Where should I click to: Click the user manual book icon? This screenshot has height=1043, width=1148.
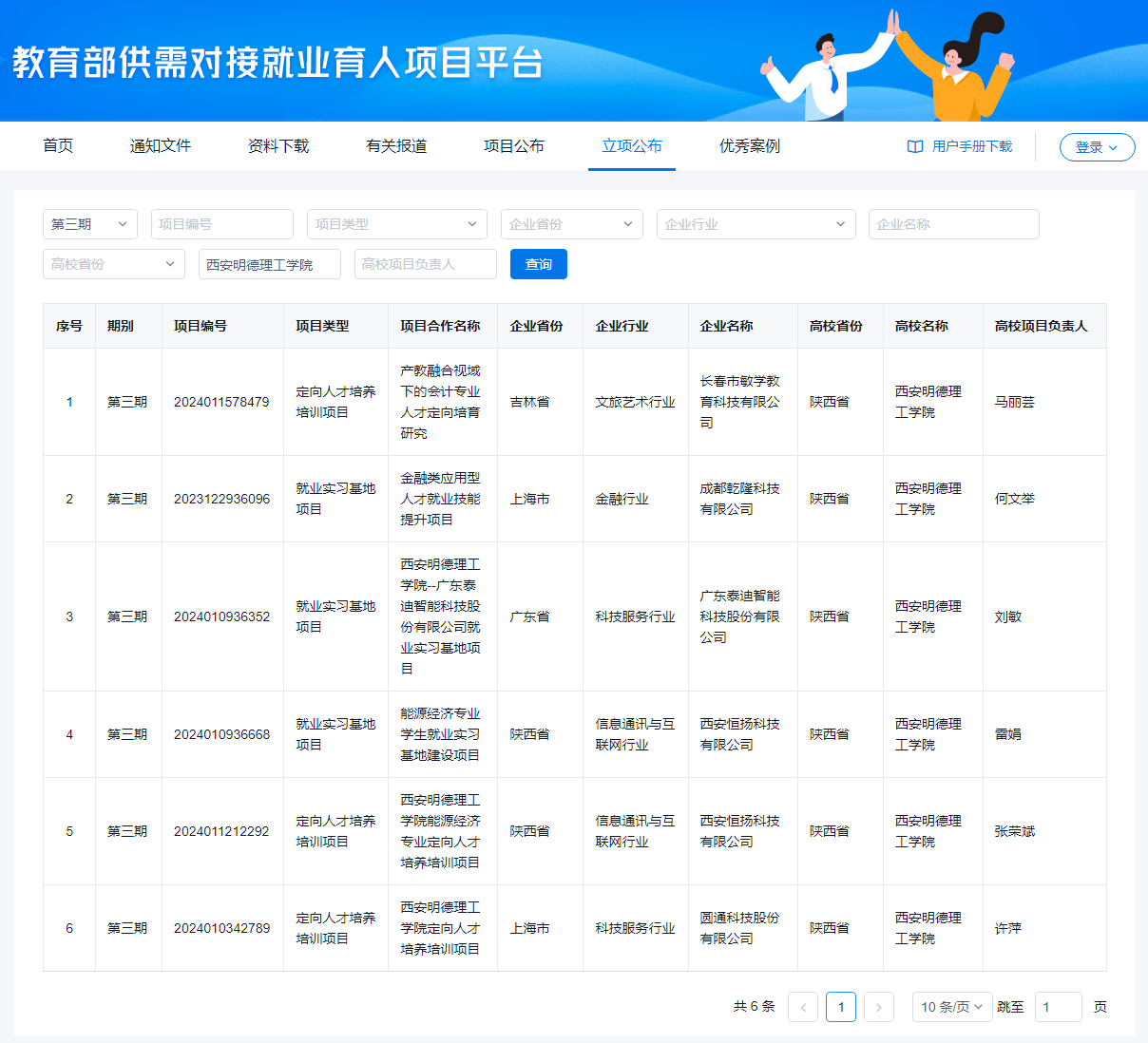[915, 146]
